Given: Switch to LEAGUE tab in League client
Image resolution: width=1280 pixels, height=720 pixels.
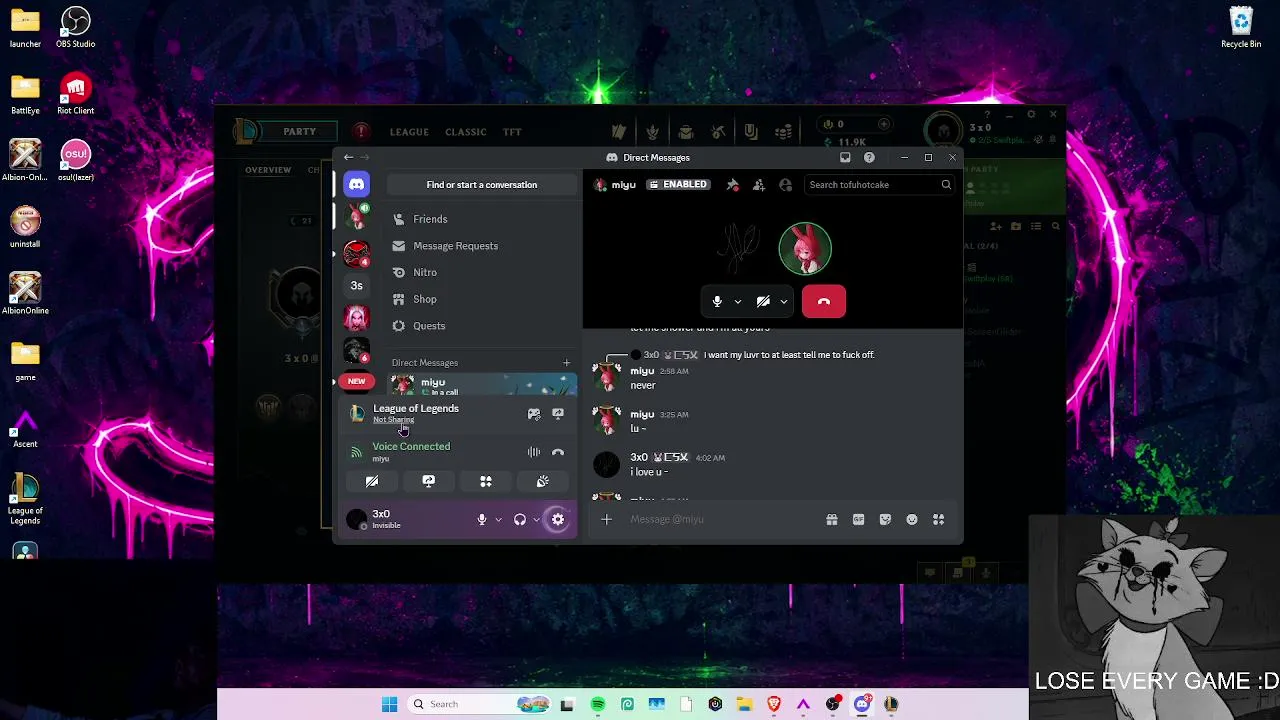Looking at the screenshot, I should 409,132.
